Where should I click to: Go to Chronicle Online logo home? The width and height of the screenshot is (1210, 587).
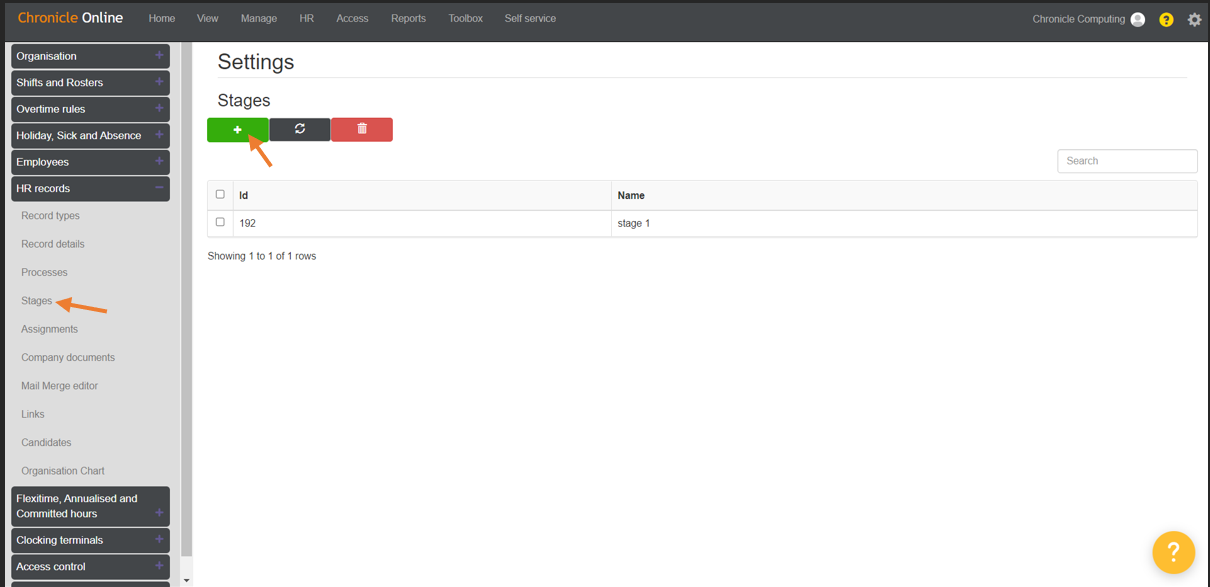tap(70, 18)
